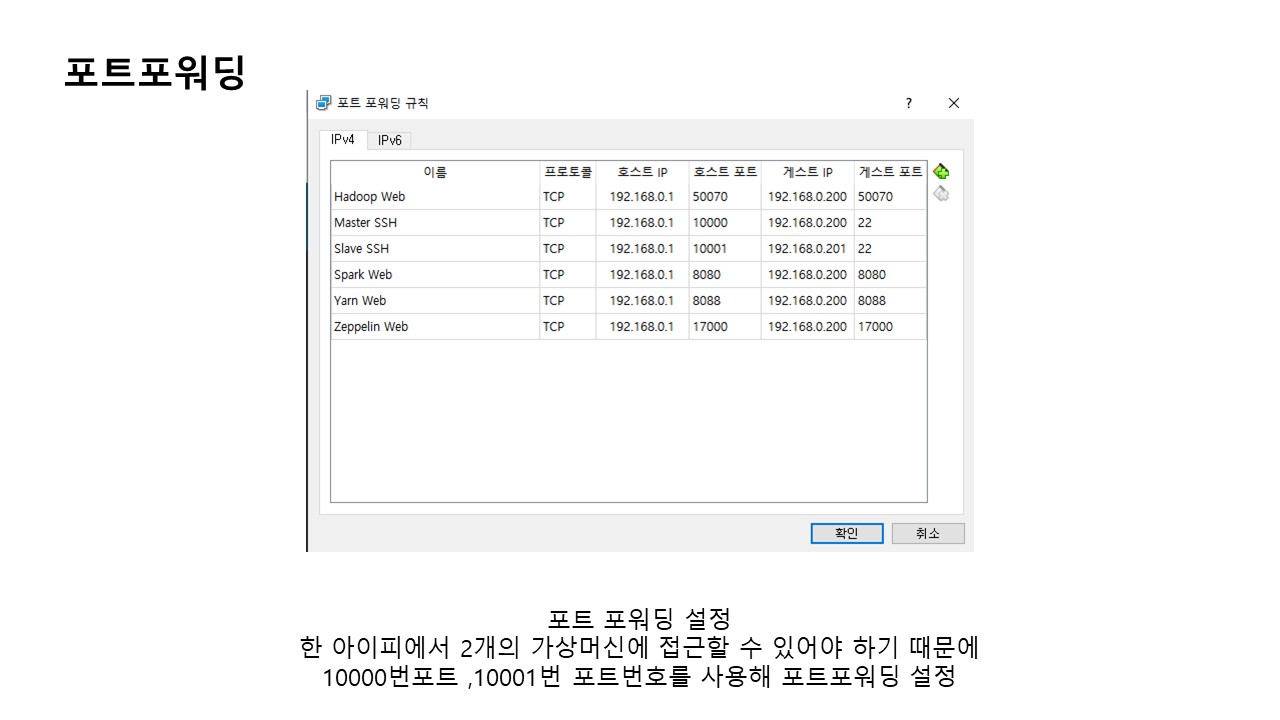1280x720 pixels.
Task: Sort by the 게스트 IP column header
Action: click(x=807, y=172)
